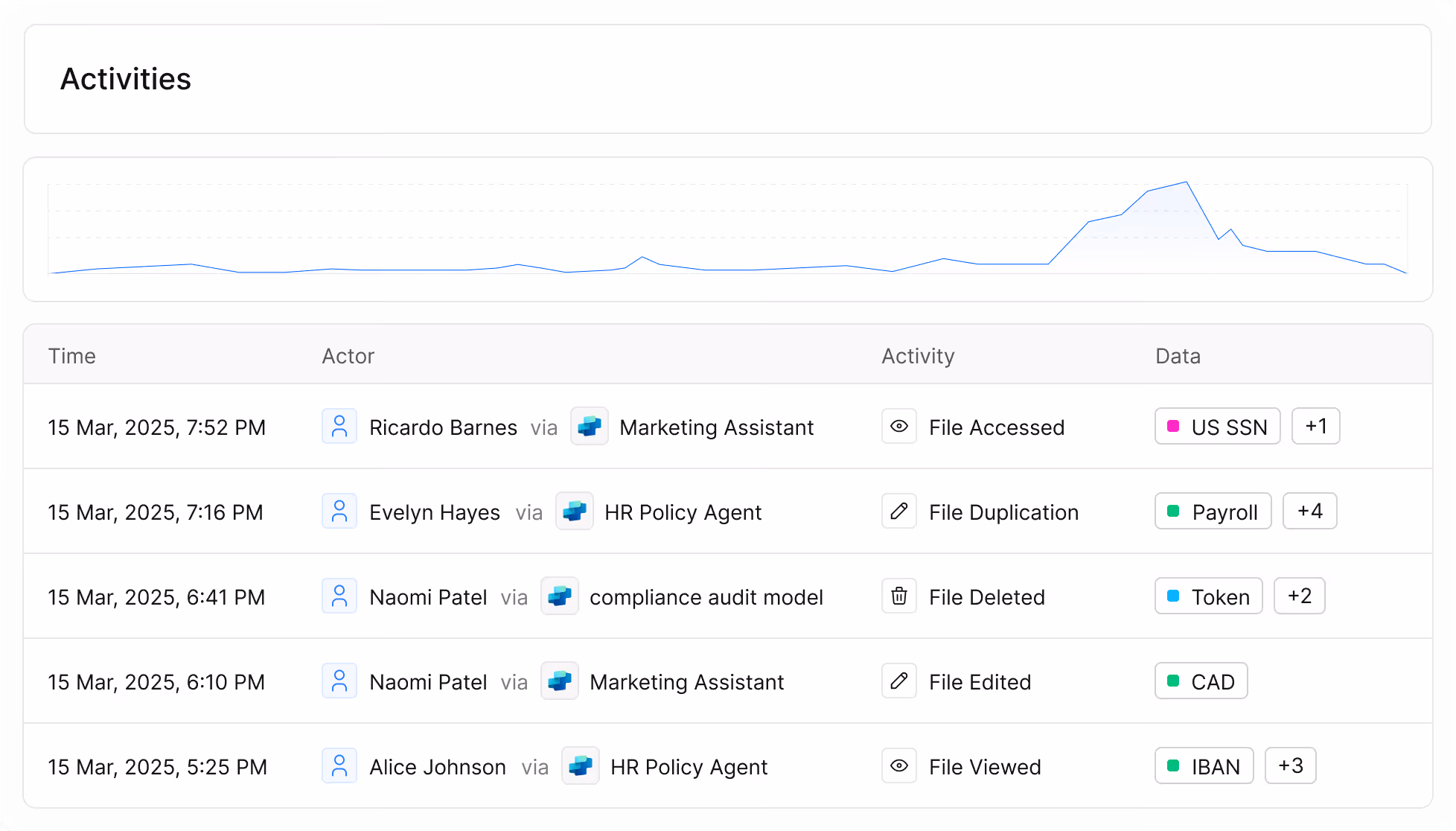This screenshot has height=831, width=1456.
Task: Click the eye icon beside File Viewed
Action: [x=899, y=766]
